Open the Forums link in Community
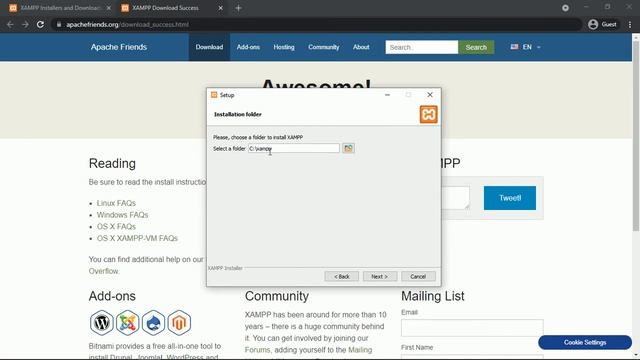Screen dimensions: 640x360 pos(258,350)
